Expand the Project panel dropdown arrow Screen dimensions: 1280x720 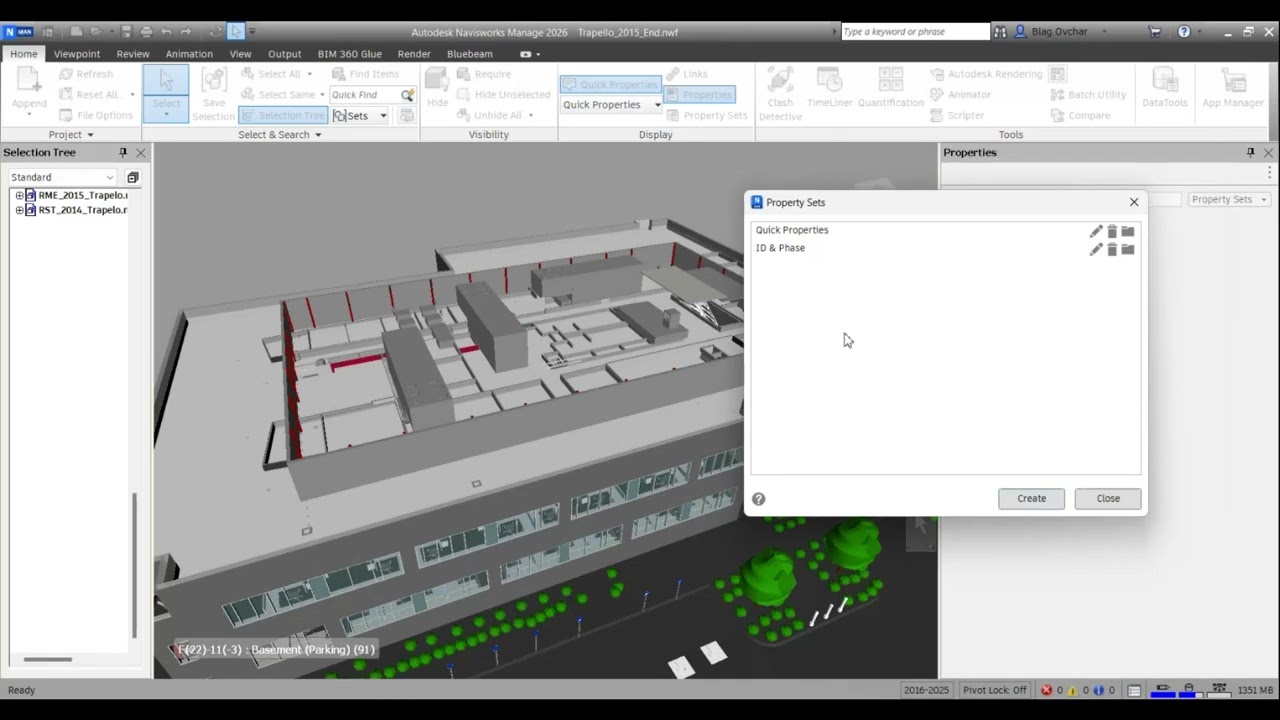tap(90, 135)
